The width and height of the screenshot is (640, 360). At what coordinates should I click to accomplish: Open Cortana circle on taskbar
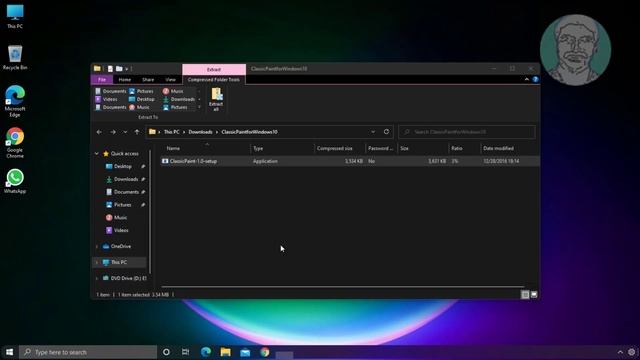pos(166,352)
